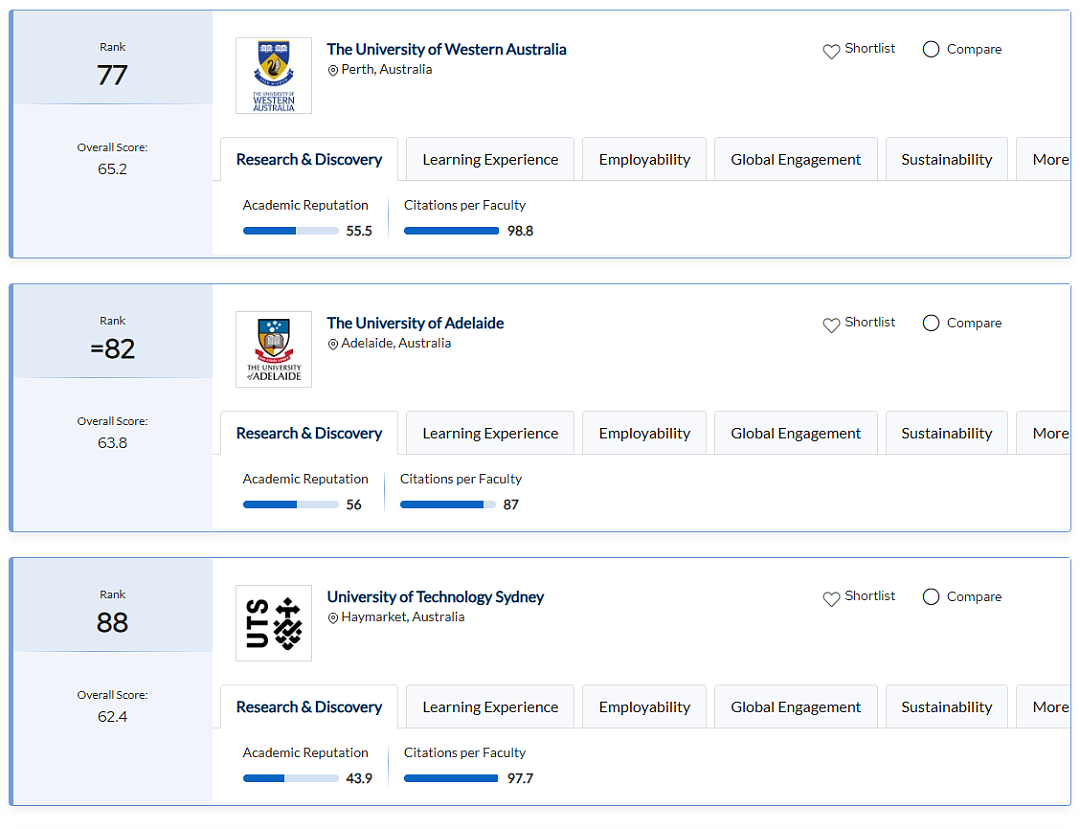Screen dimensions: 1080x829
Task: Open Learning Experience tab for UTS
Action: pos(490,706)
